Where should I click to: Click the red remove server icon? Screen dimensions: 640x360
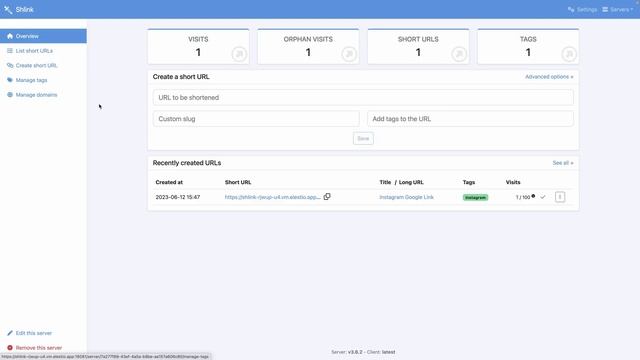(x=10, y=348)
